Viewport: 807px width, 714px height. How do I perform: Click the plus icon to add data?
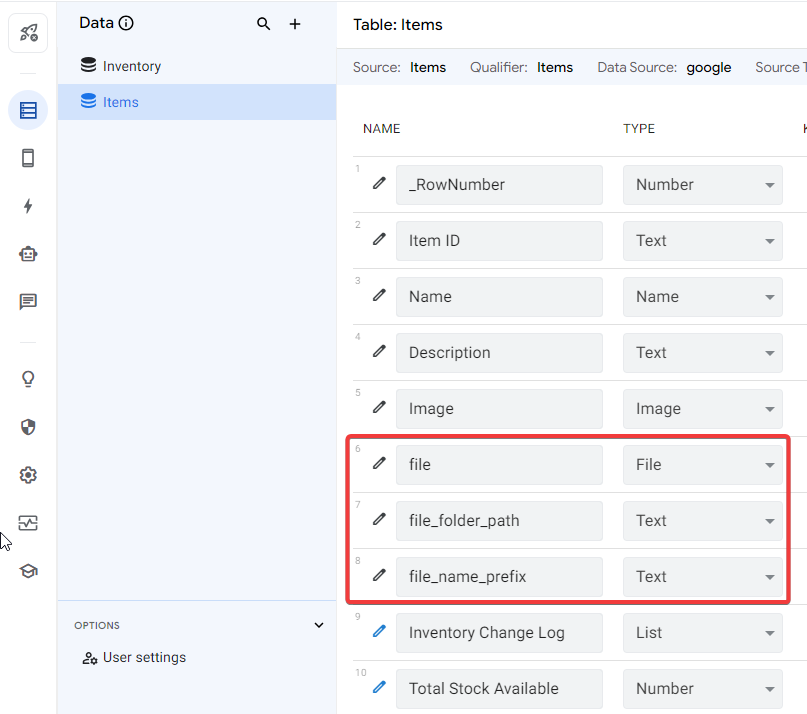pyautogui.click(x=295, y=24)
